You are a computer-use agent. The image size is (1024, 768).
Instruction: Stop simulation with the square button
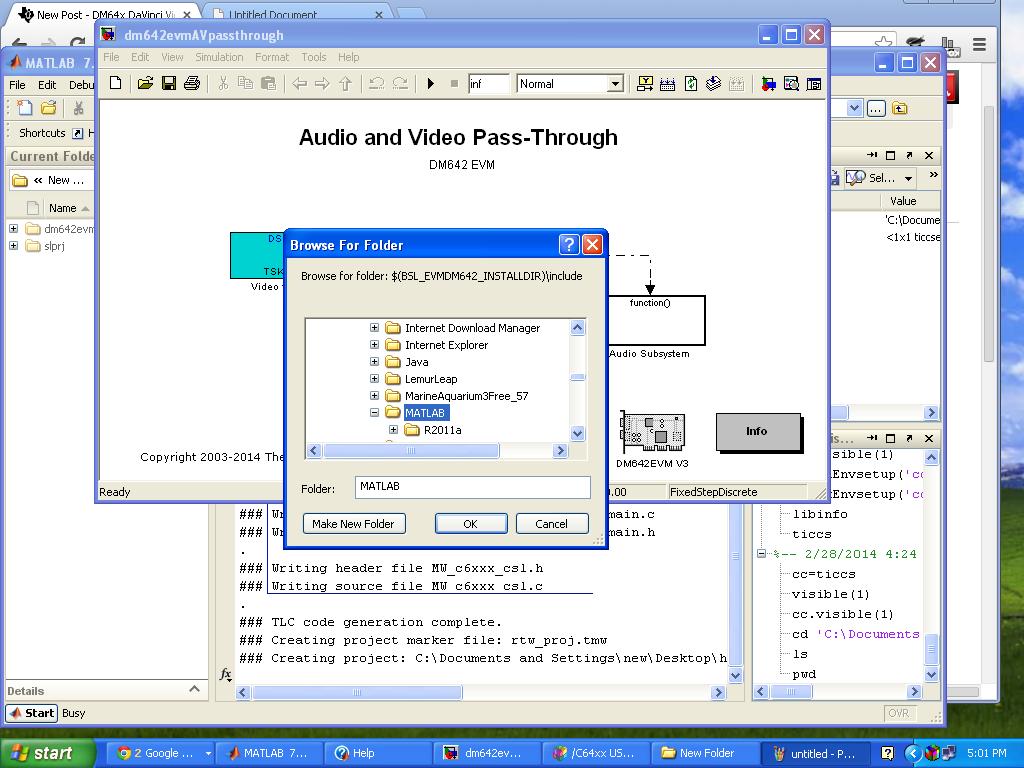(454, 84)
